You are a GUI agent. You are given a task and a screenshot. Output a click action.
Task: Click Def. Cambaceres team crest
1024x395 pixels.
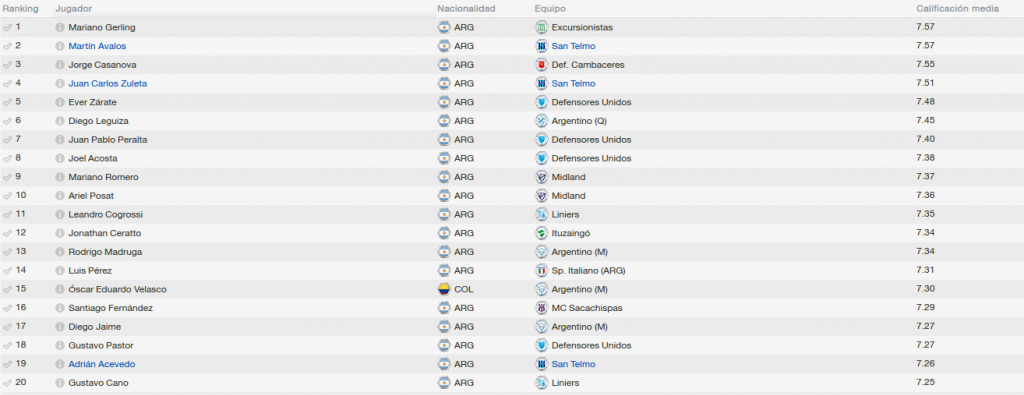click(x=541, y=65)
